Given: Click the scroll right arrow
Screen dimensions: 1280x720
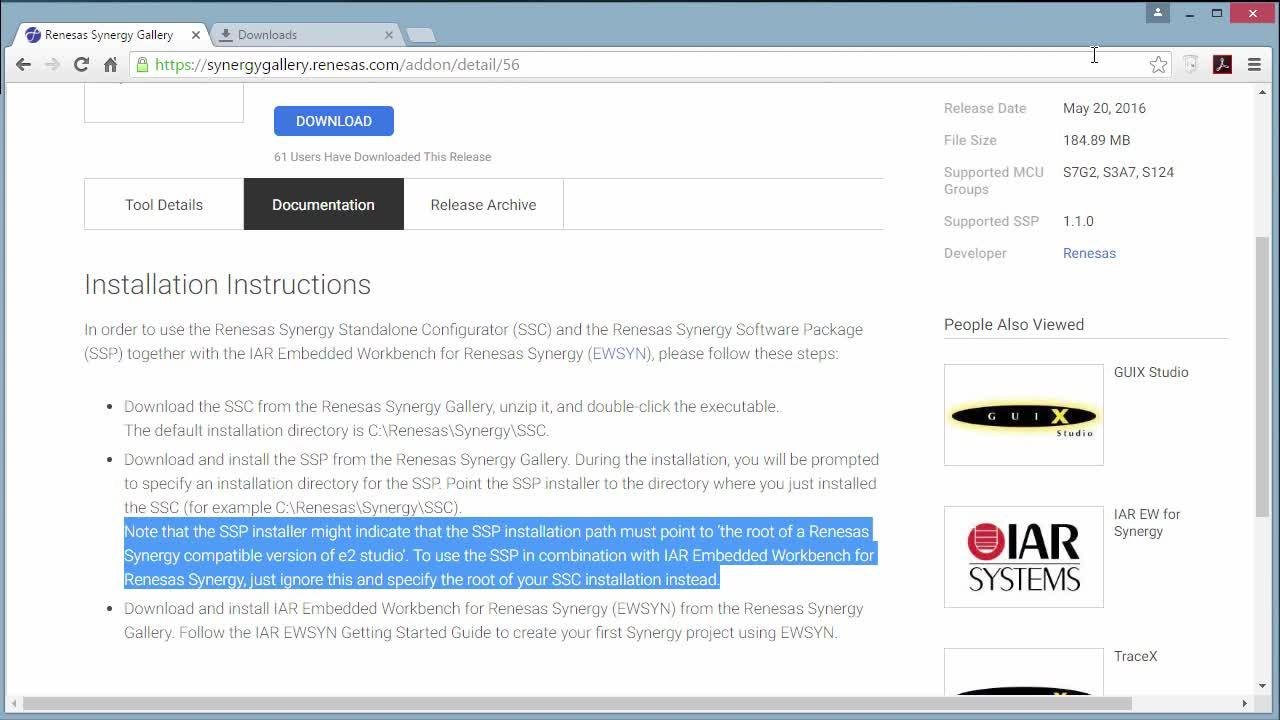Looking at the screenshot, I should pyautogui.click(x=1245, y=703).
